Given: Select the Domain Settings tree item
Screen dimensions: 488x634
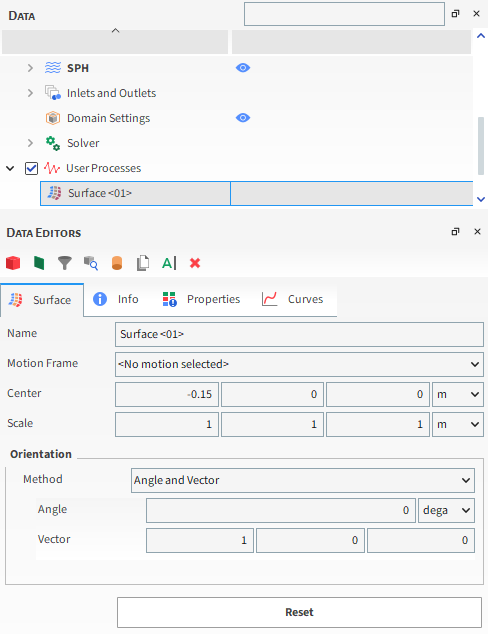Looking at the screenshot, I should pos(108,118).
